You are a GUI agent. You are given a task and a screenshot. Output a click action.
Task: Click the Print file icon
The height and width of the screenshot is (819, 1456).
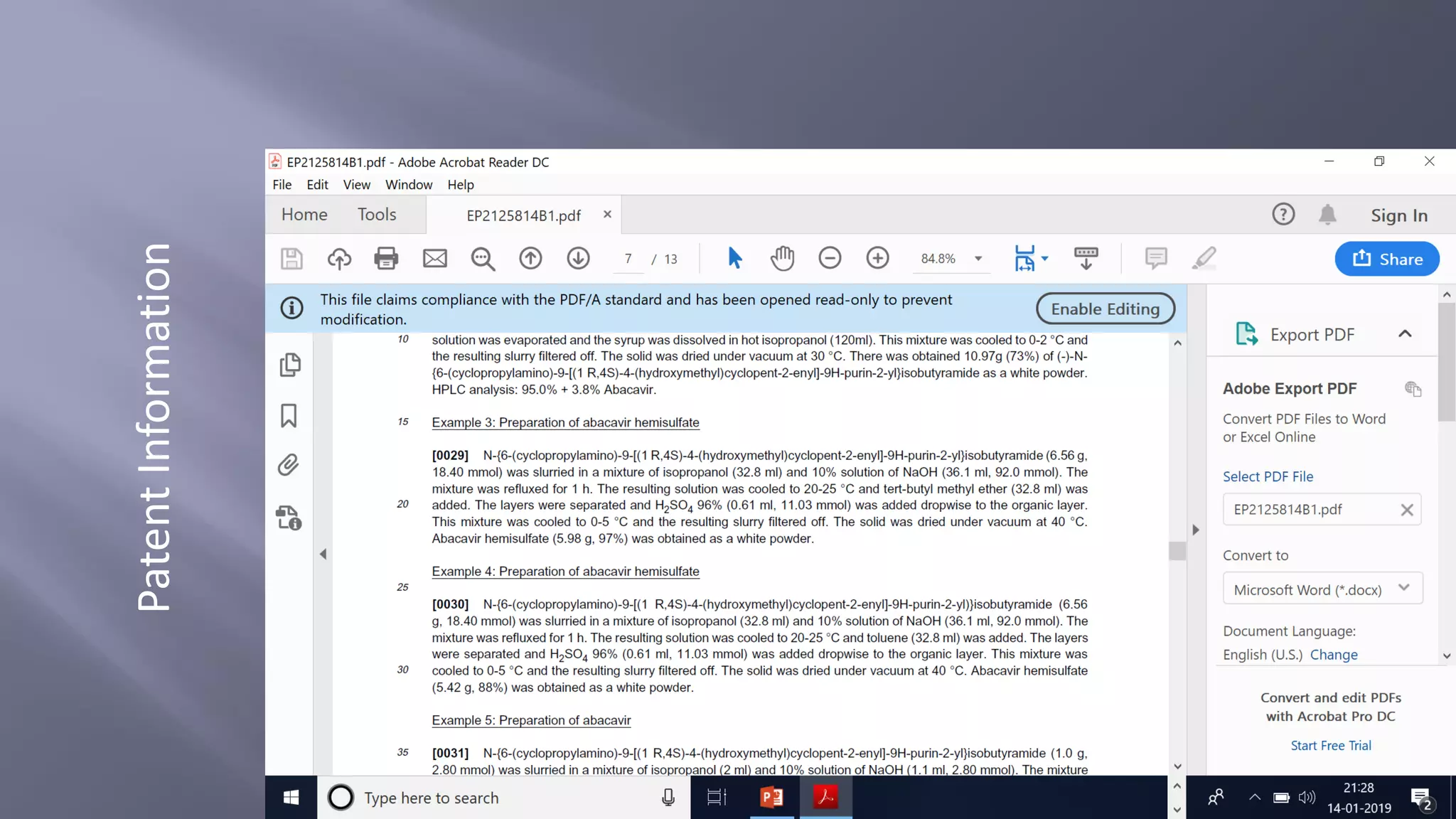(x=386, y=259)
